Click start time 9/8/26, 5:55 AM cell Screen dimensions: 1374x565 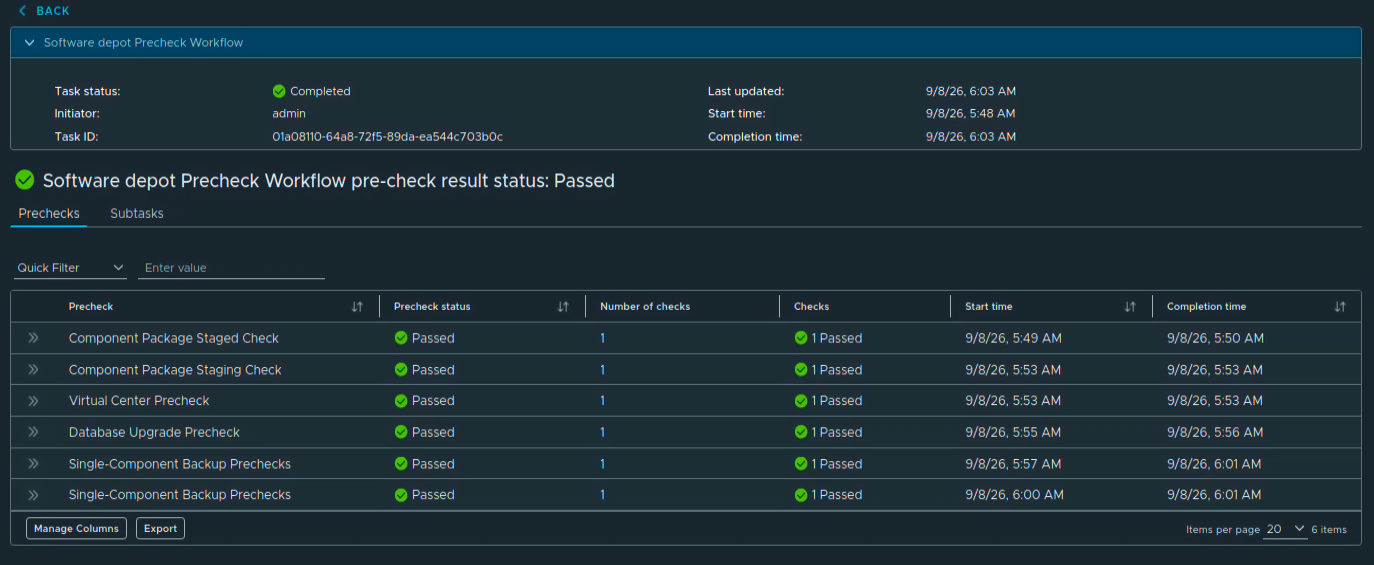tap(1013, 432)
